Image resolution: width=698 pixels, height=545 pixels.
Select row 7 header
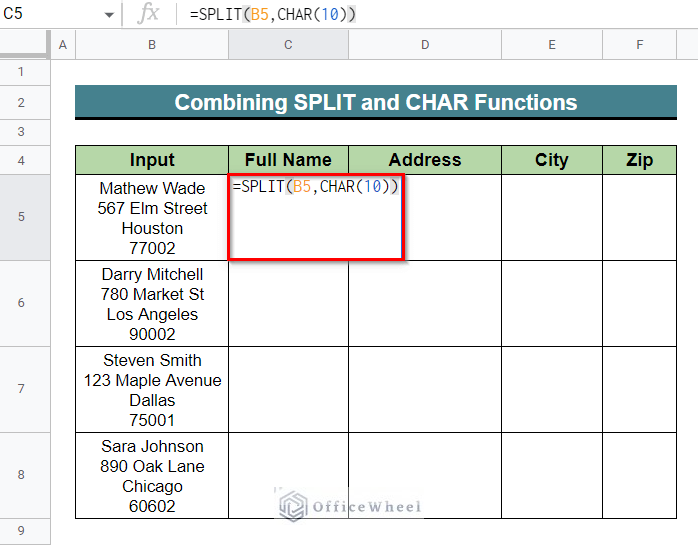click(25, 389)
